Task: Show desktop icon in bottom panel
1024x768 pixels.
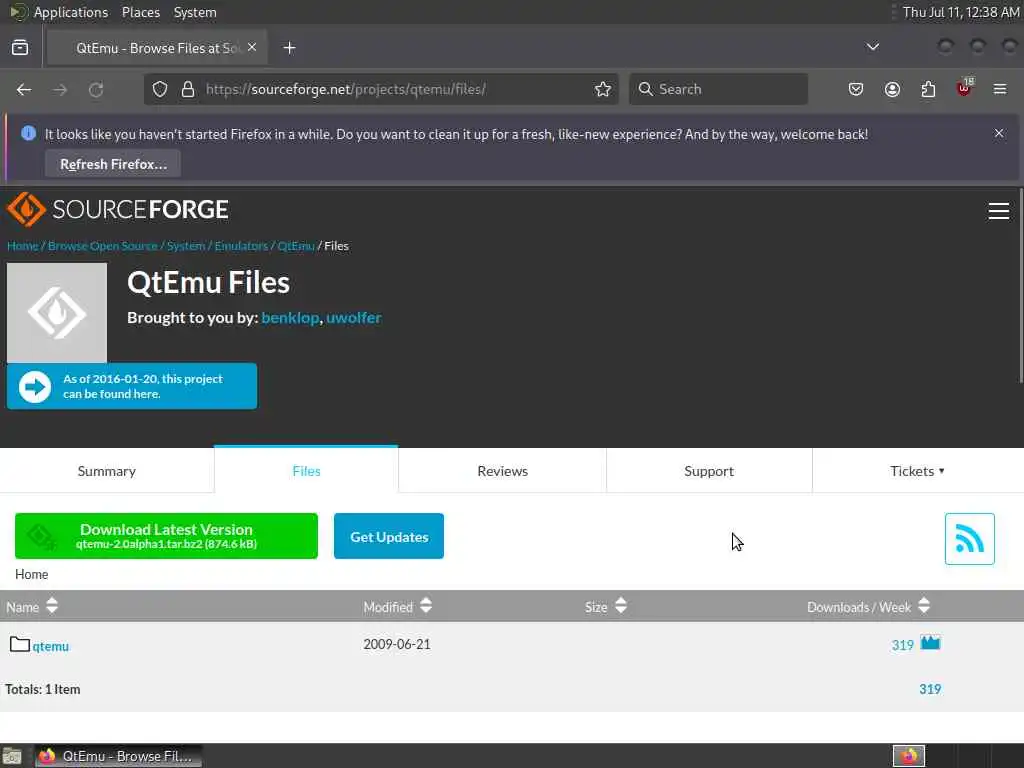Action: coord(12,756)
